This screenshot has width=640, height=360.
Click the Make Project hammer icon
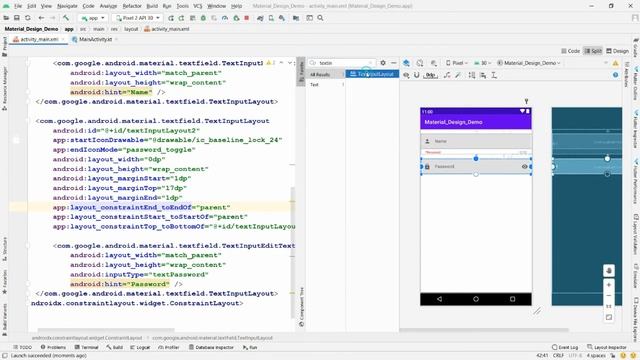[x=66, y=18]
